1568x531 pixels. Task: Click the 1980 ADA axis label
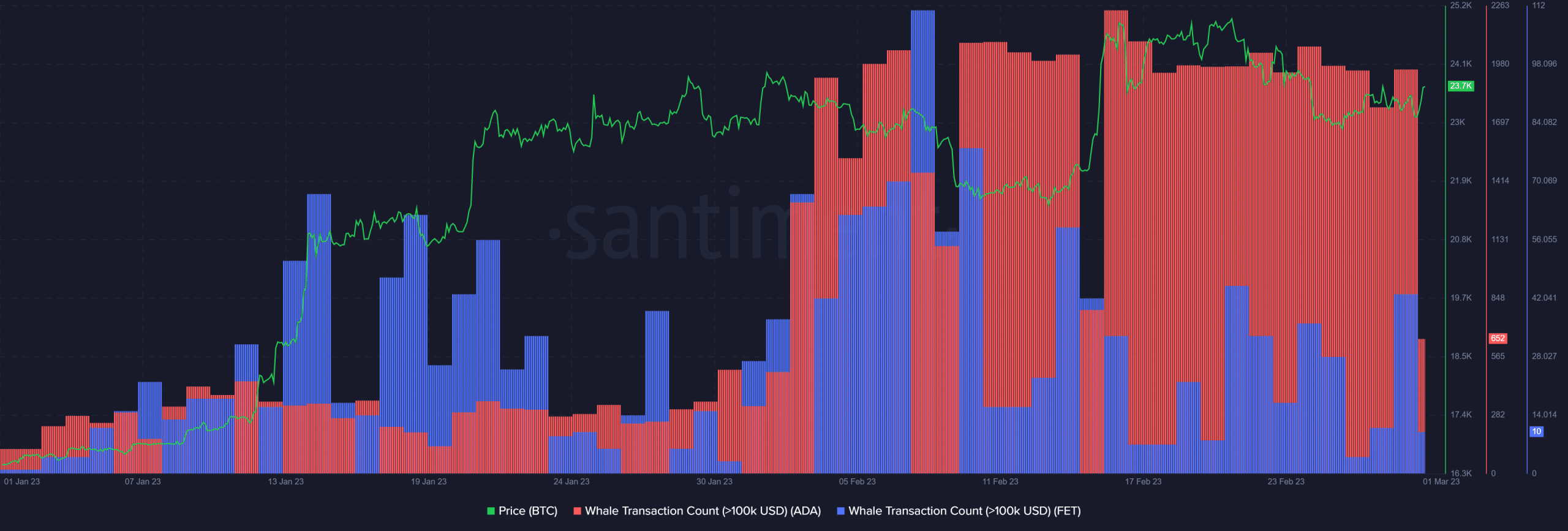pos(1500,64)
